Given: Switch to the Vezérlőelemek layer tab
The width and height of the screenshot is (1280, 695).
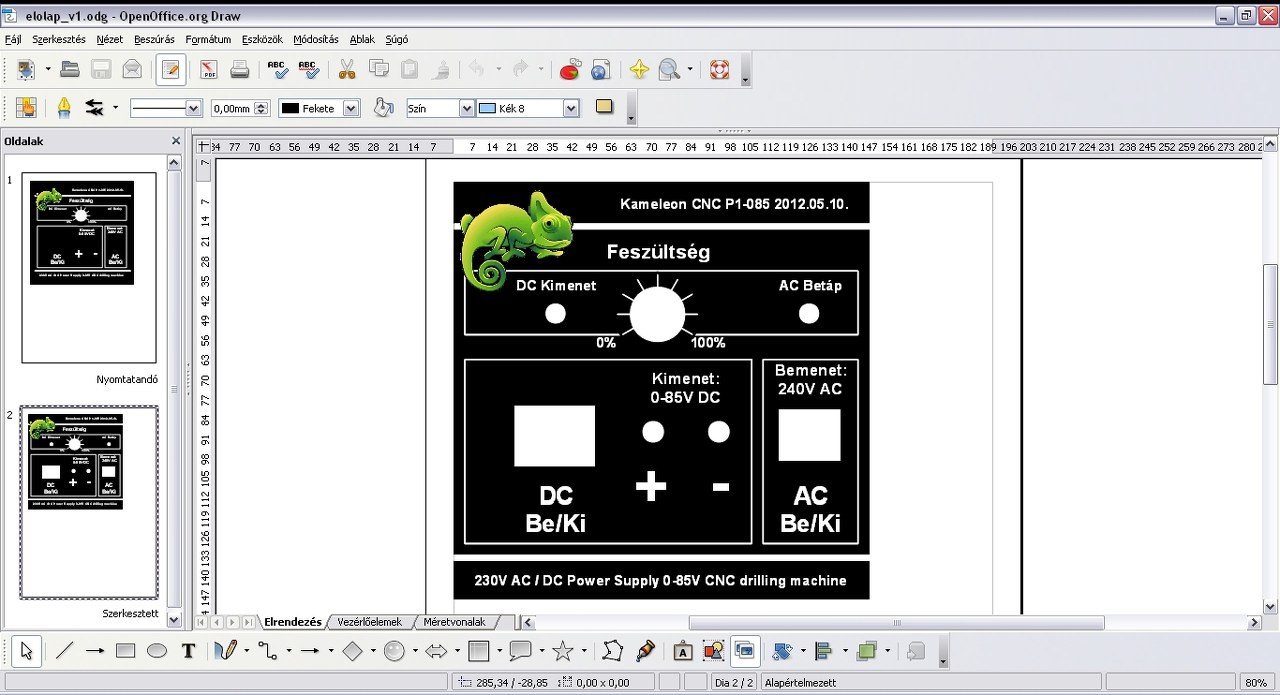Looking at the screenshot, I should pyautogui.click(x=369, y=622).
